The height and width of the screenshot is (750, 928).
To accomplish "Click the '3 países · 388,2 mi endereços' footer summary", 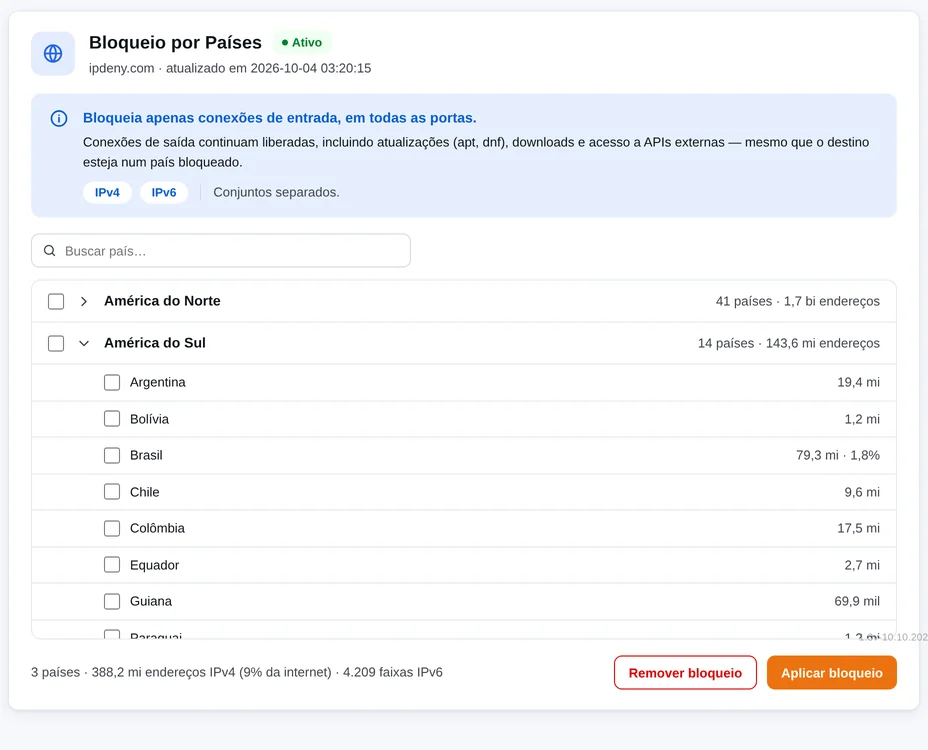I will pyautogui.click(x=237, y=672).
